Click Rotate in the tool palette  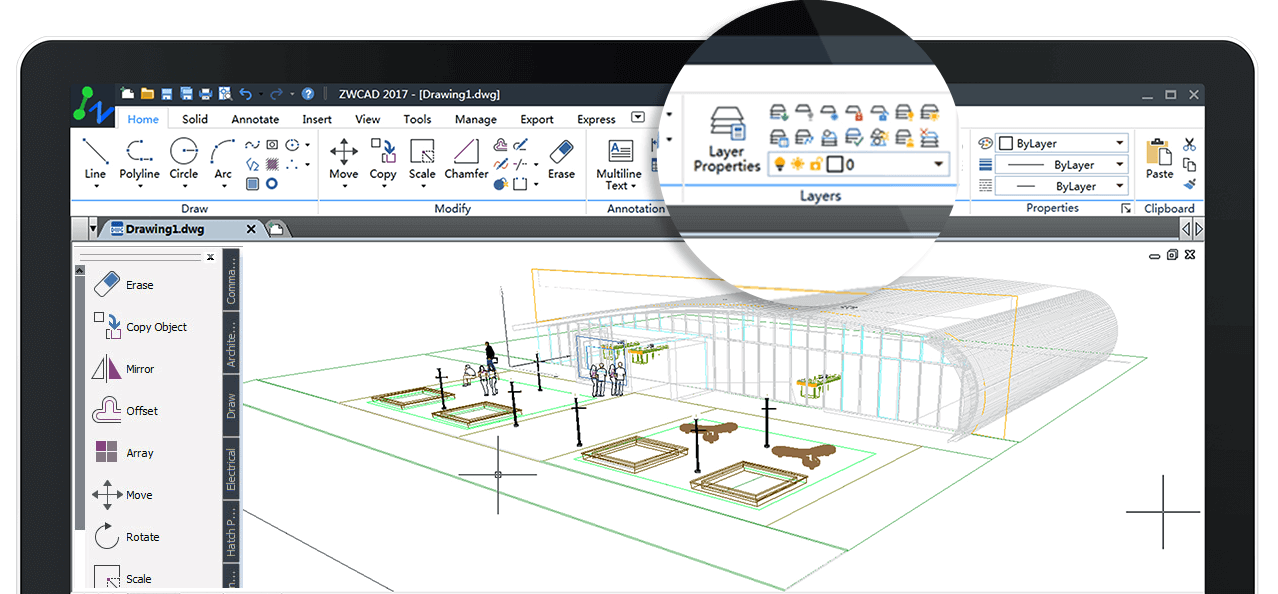click(x=125, y=537)
